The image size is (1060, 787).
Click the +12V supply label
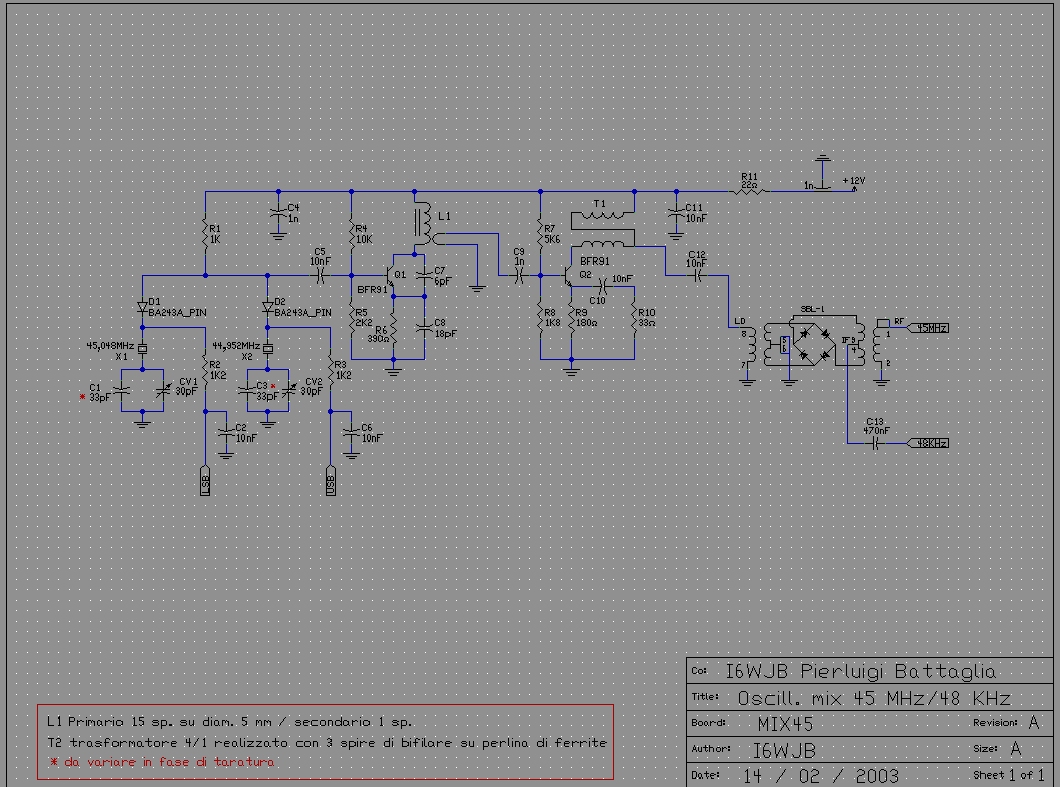tap(854, 181)
